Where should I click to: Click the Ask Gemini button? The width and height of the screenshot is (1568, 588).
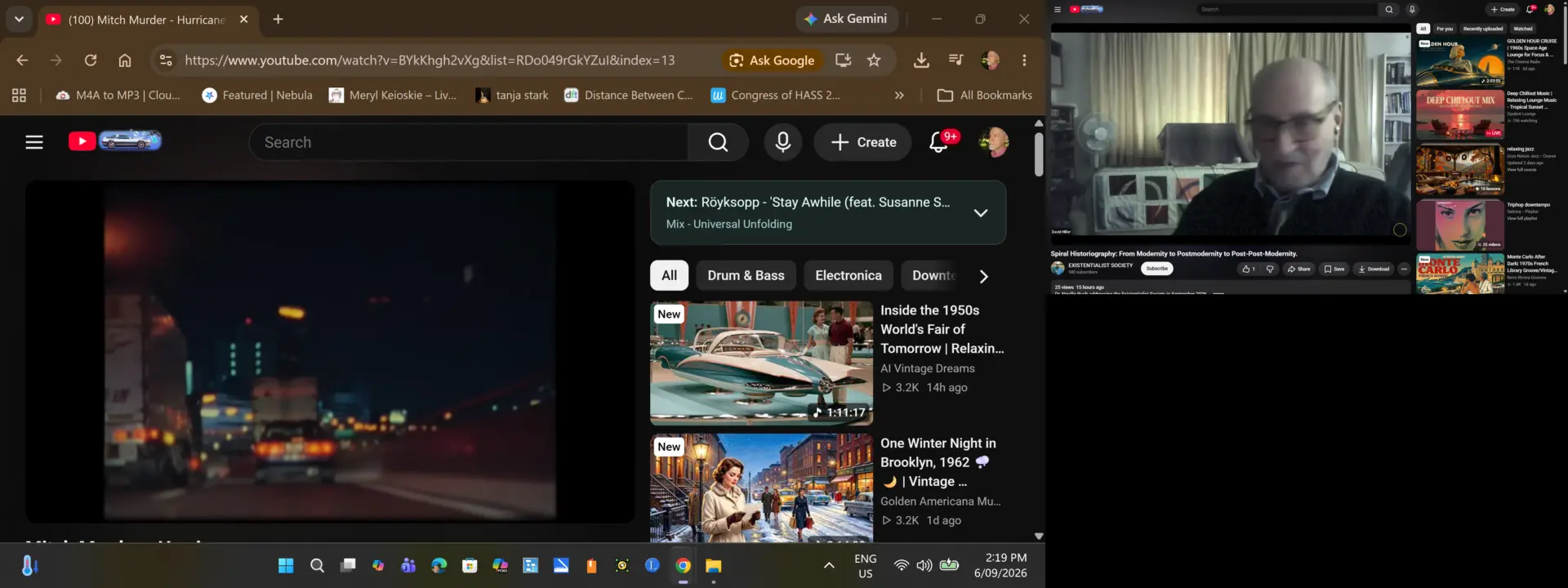click(847, 19)
